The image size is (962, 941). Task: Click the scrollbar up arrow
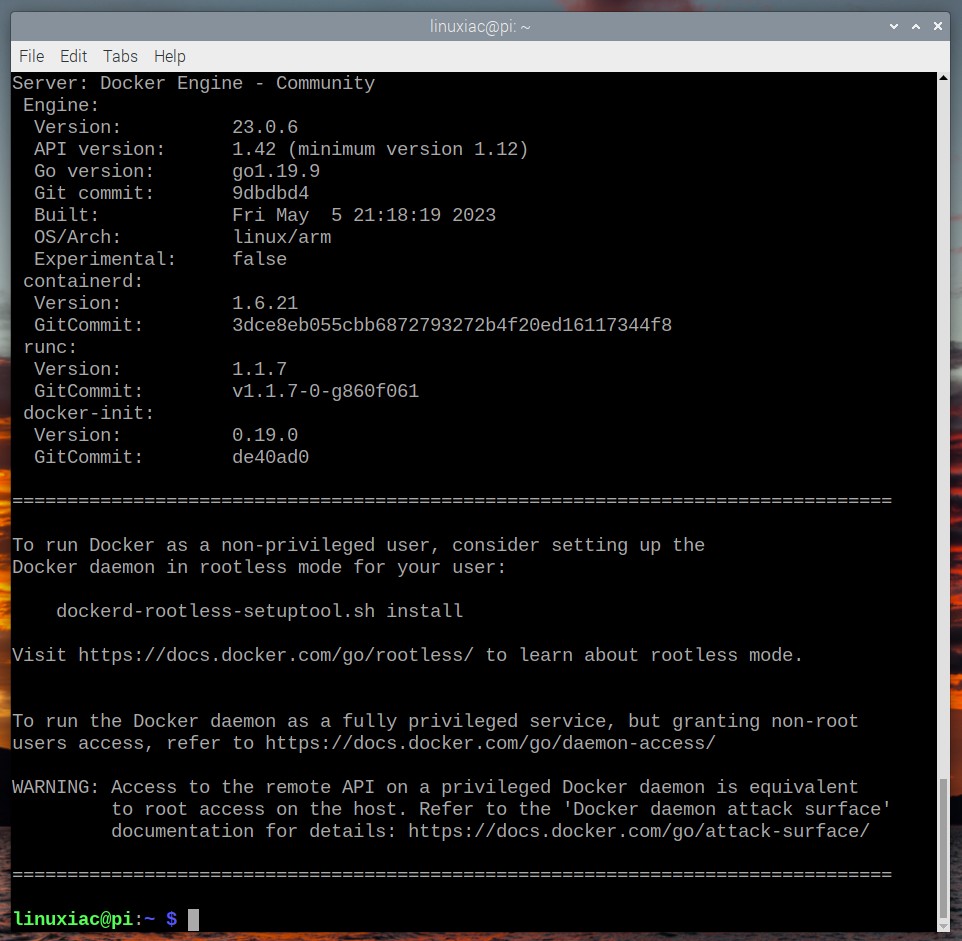coord(943,77)
